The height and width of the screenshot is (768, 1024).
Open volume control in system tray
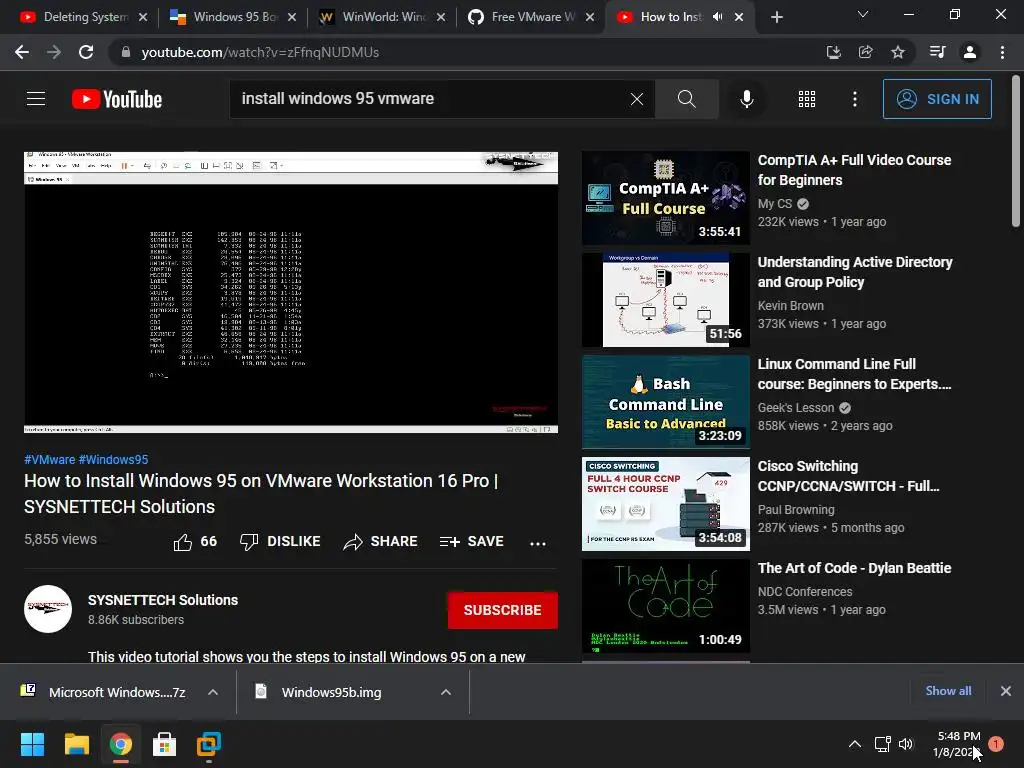[906, 744]
